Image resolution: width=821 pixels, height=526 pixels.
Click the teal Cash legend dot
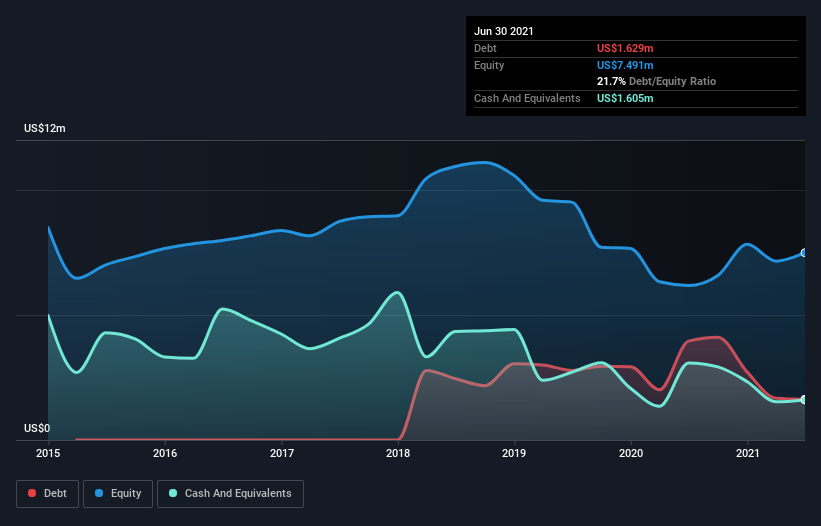pos(173,493)
